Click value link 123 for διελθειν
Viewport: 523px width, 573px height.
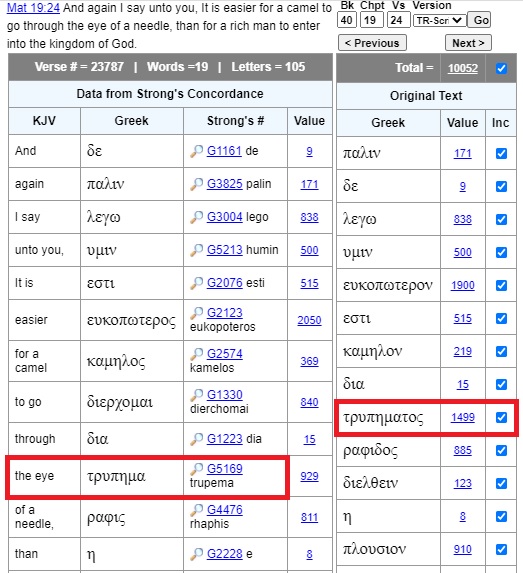click(x=463, y=483)
